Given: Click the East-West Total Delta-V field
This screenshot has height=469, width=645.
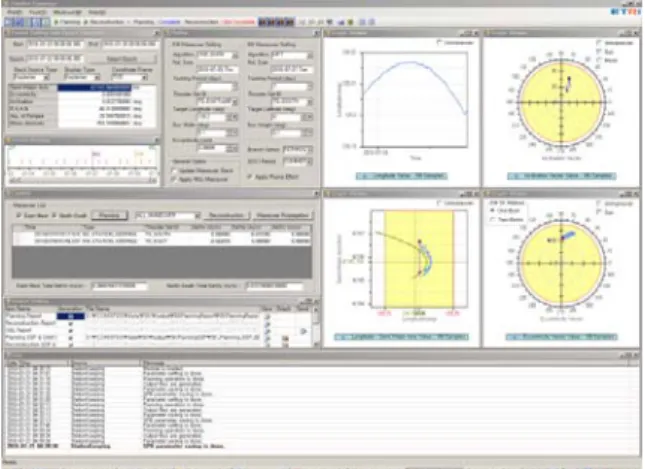Looking at the screenshot, I should pos(119,285).
